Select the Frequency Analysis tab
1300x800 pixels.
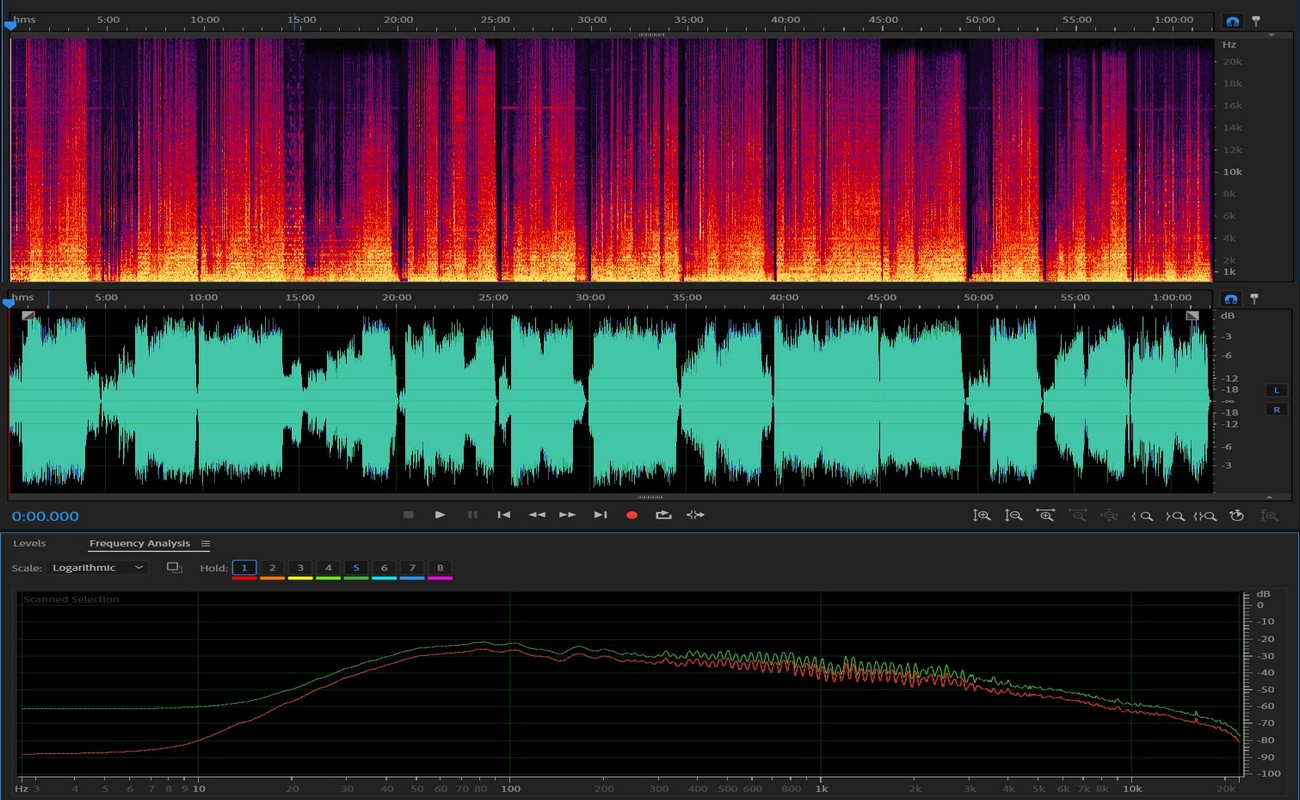point(139,544)
